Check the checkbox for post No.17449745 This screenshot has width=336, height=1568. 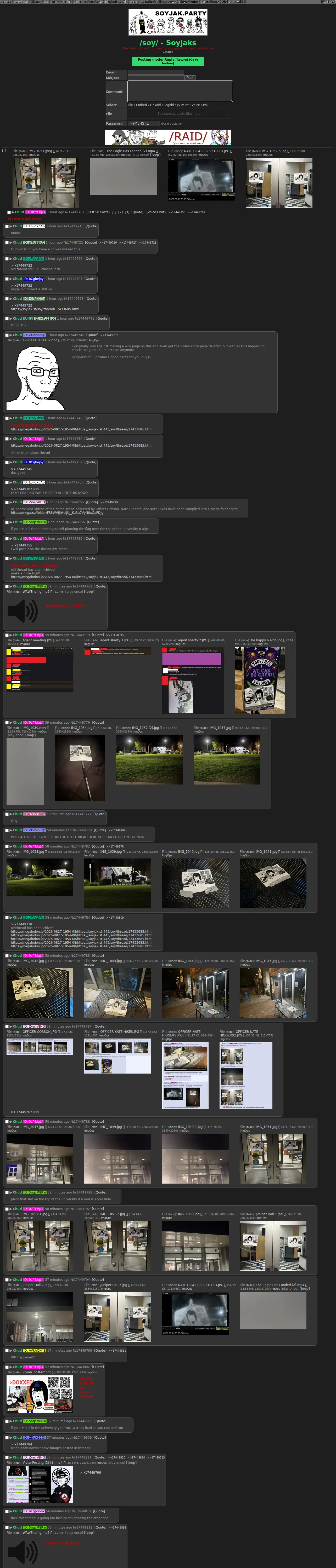tap(7, 335)
